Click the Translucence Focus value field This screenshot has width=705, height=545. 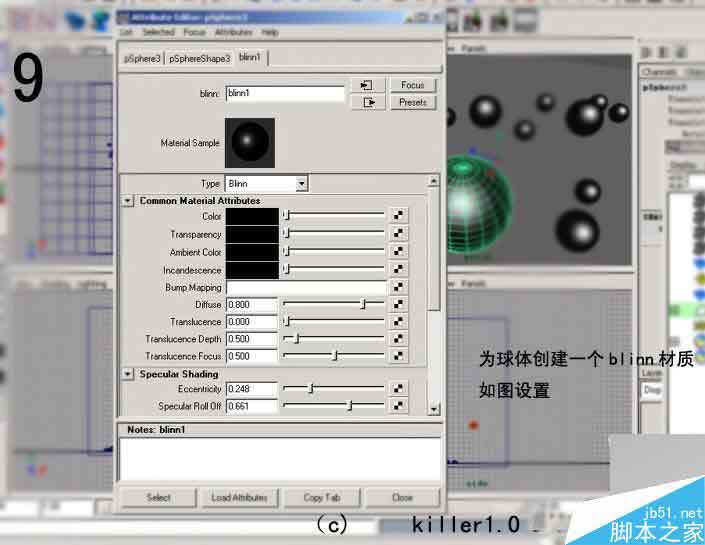252,356
